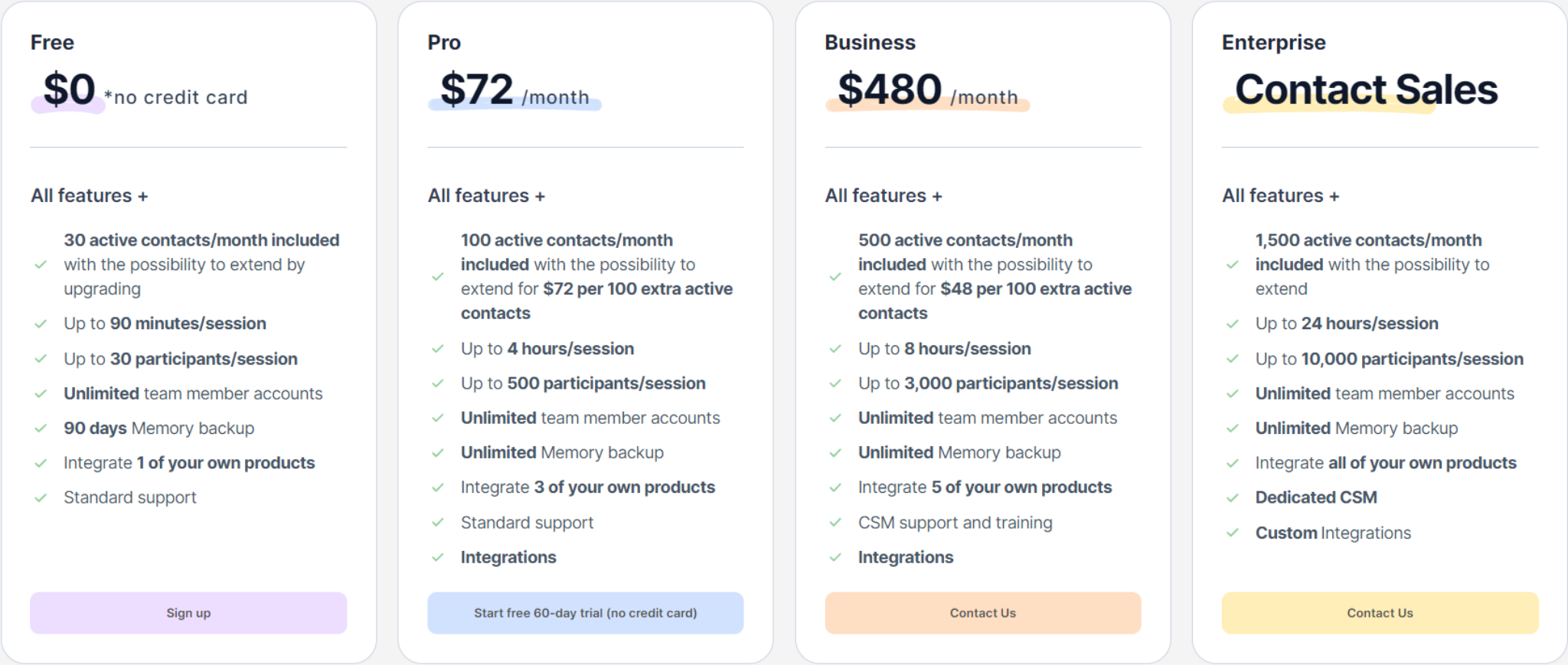Select the Contact Sales heading in Enterprise
The image size is (1568, 665).
point(1366,90)
